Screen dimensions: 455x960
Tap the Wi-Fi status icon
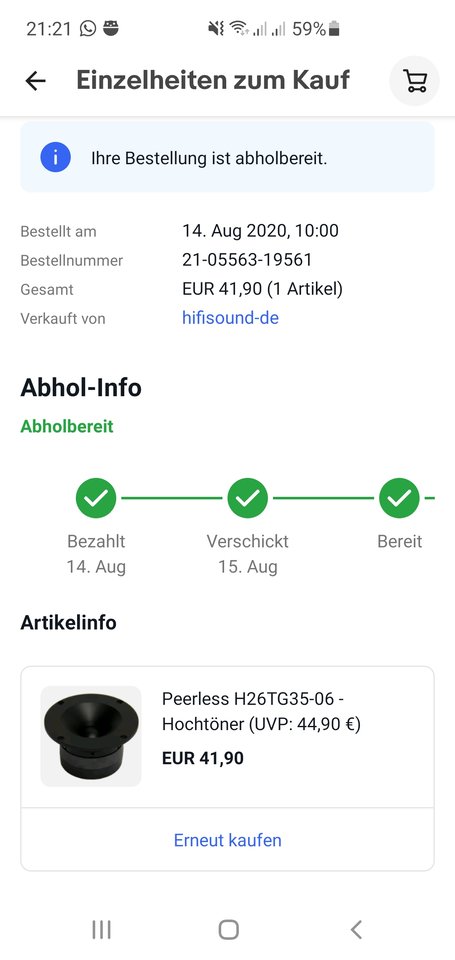(x=238, y=28)
